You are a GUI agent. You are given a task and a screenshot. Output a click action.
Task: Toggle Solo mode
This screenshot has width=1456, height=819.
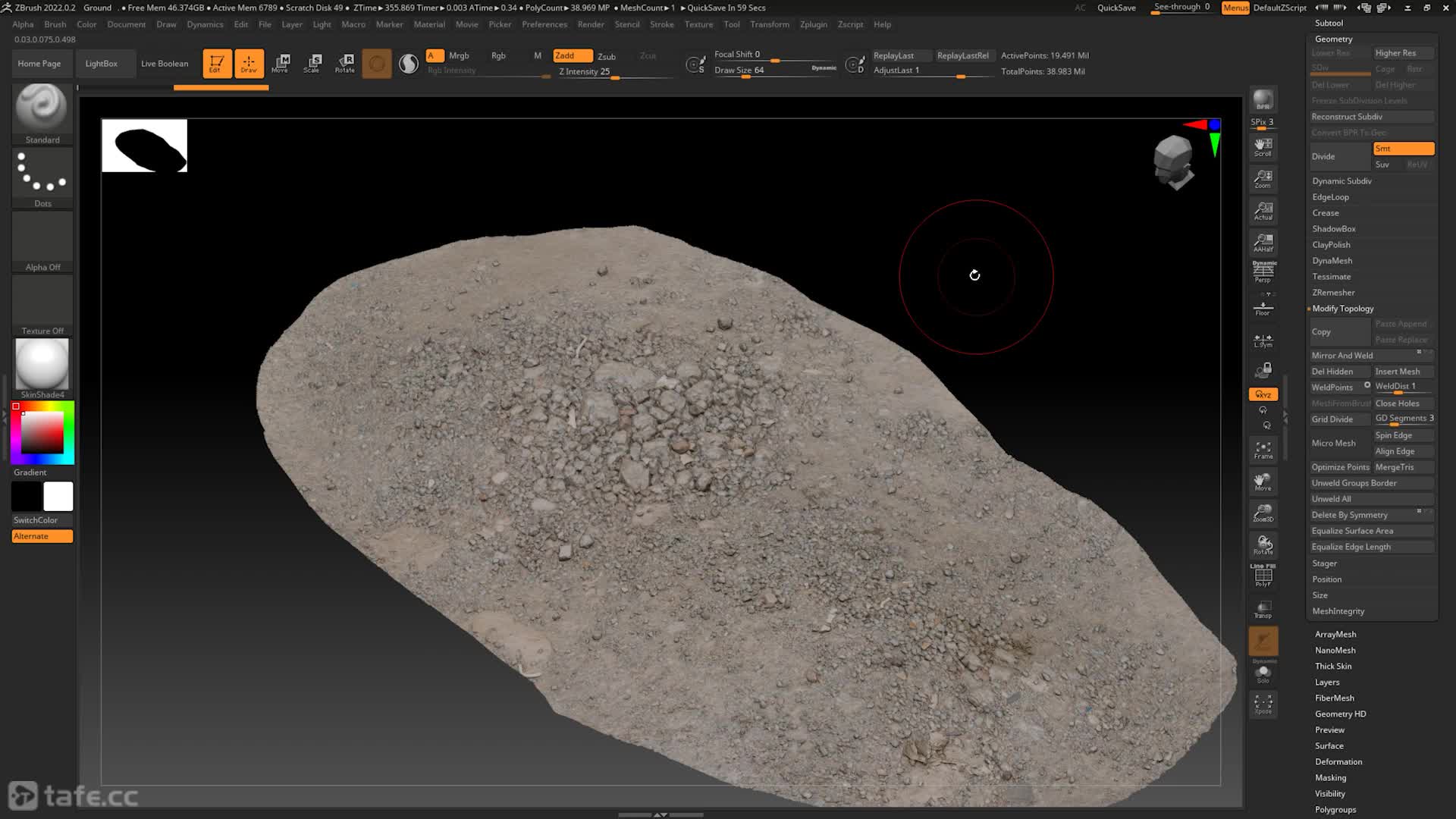[1263, 673]
